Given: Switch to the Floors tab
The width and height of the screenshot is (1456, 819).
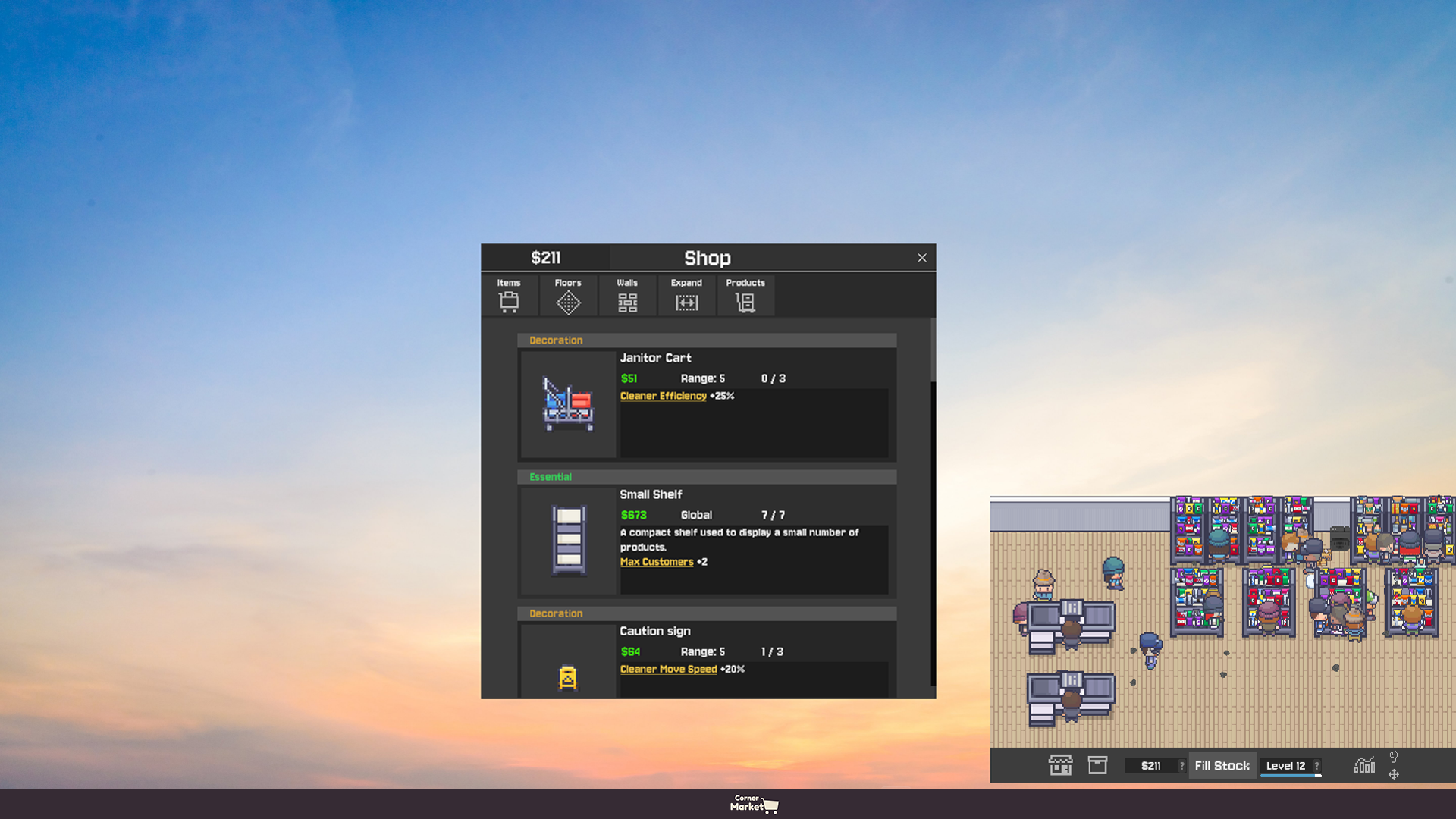Looking at the screenshot, I should [568, 296].
